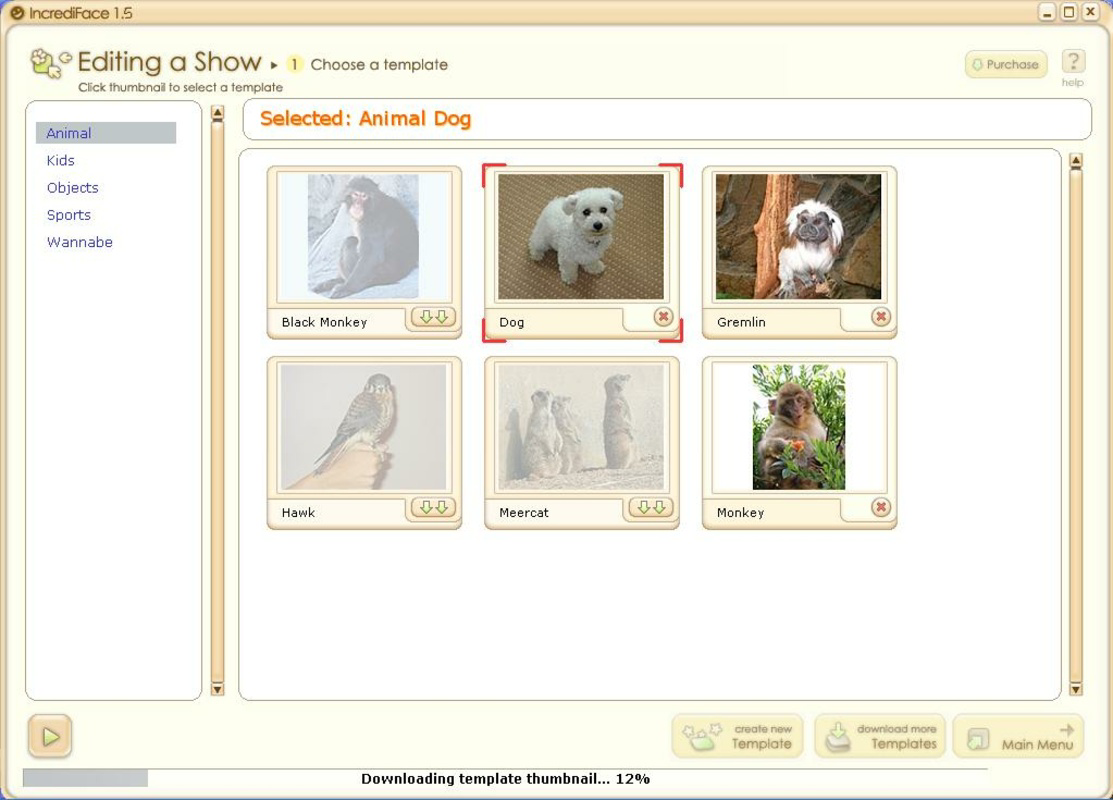Create a new Template
Viewport: 1113px width, 800px height.
point(737,736)
